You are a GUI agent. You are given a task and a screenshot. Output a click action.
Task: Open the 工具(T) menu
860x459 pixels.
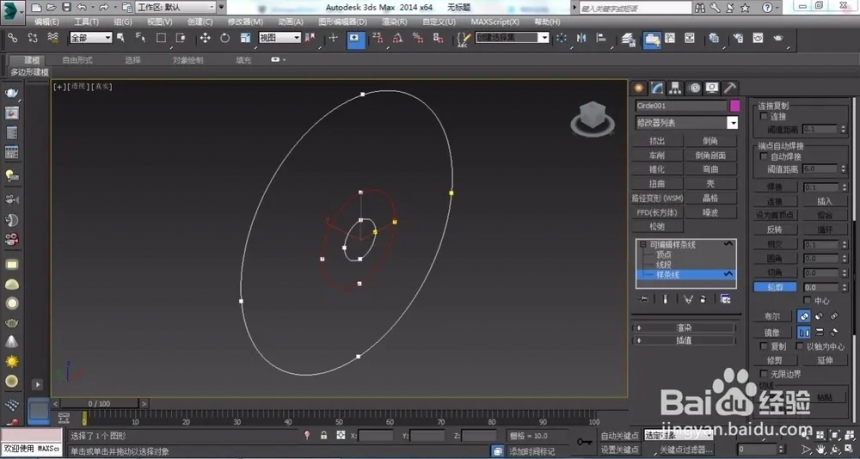pyautogui.click(x=87, y=22)
